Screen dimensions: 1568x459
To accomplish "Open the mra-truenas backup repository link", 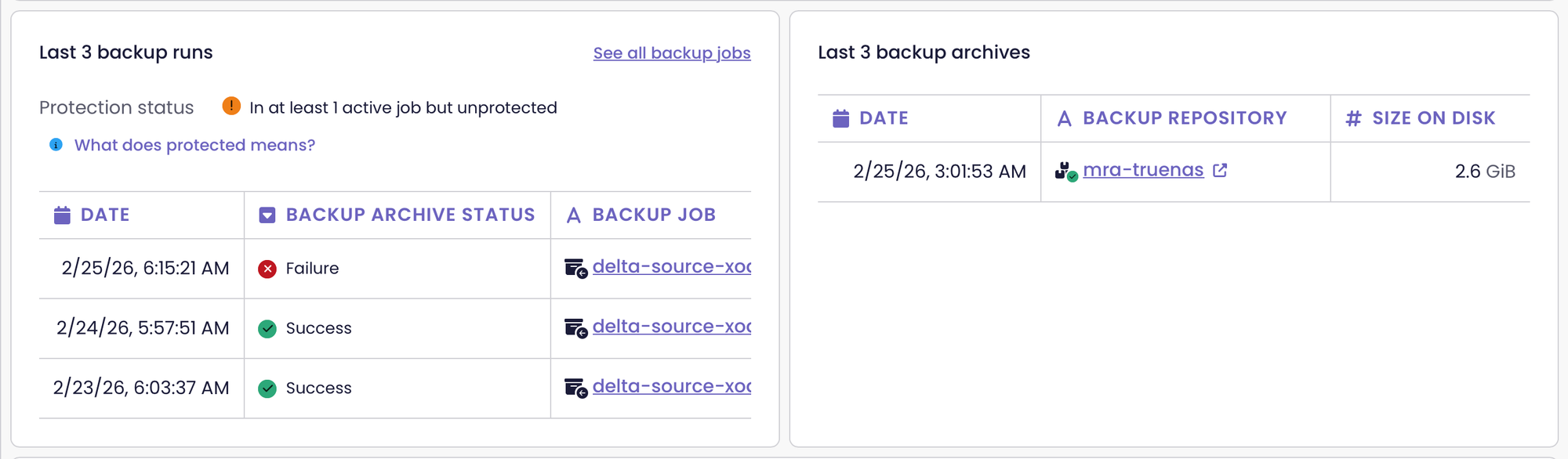I will point(1143,170).
